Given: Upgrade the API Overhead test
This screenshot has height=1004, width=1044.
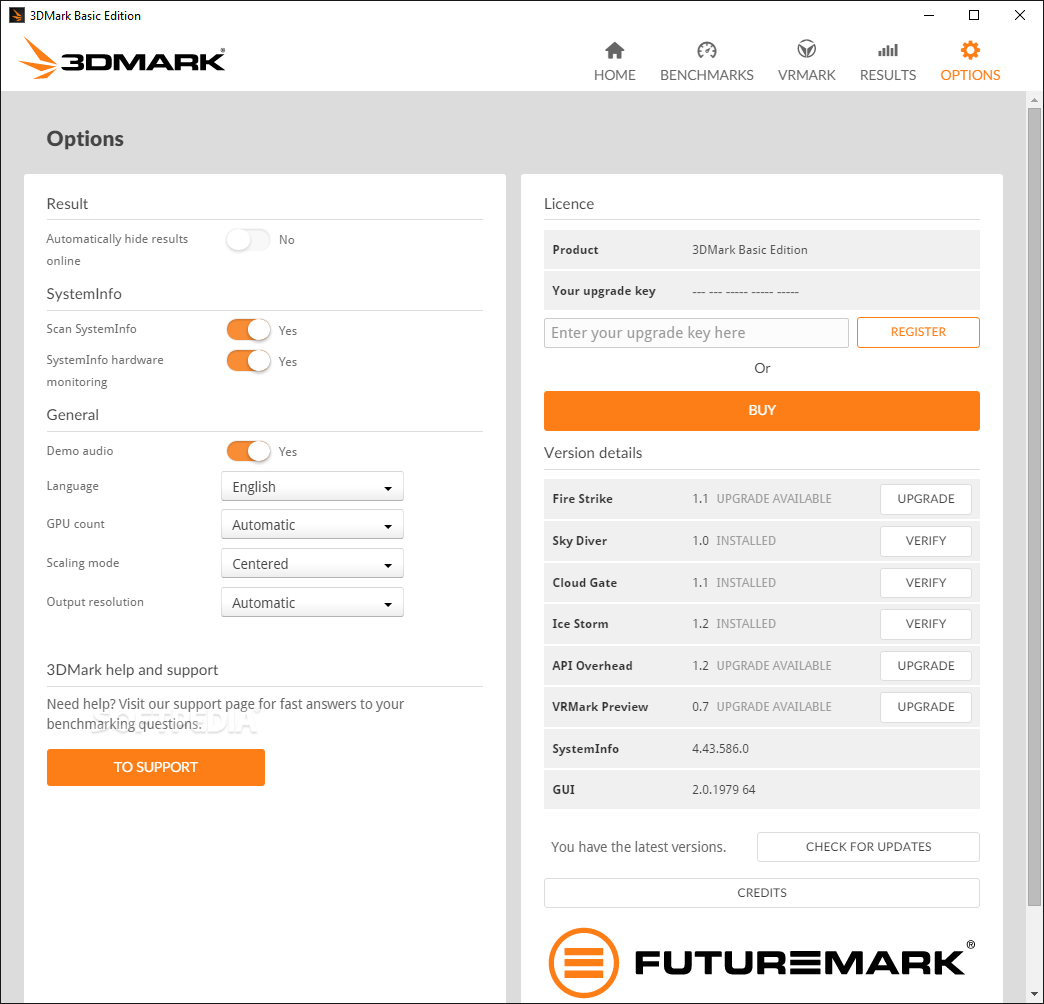Looking at the screenshot, I should (925, 666).
